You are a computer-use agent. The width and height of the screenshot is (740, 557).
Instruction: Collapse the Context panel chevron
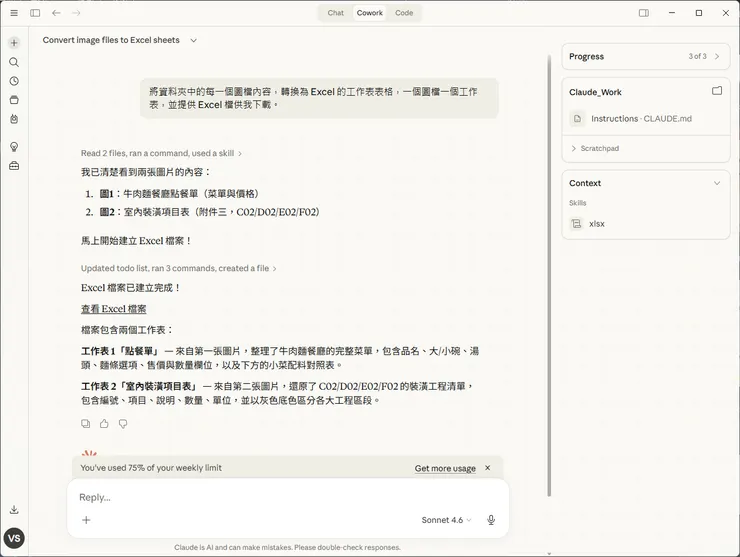717,183
